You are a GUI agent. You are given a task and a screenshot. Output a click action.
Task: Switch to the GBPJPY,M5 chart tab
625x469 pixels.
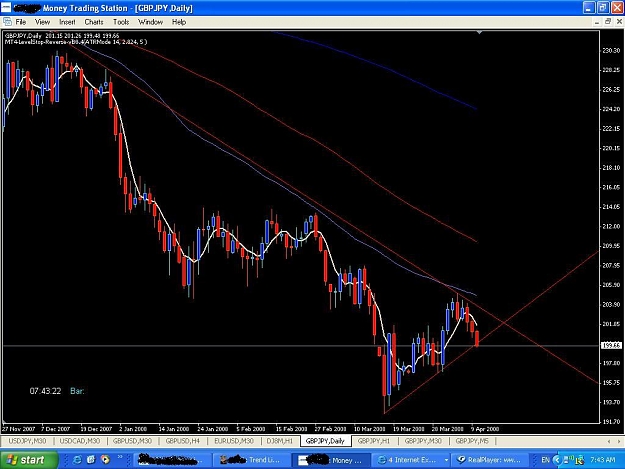click(x=472, y=441)
